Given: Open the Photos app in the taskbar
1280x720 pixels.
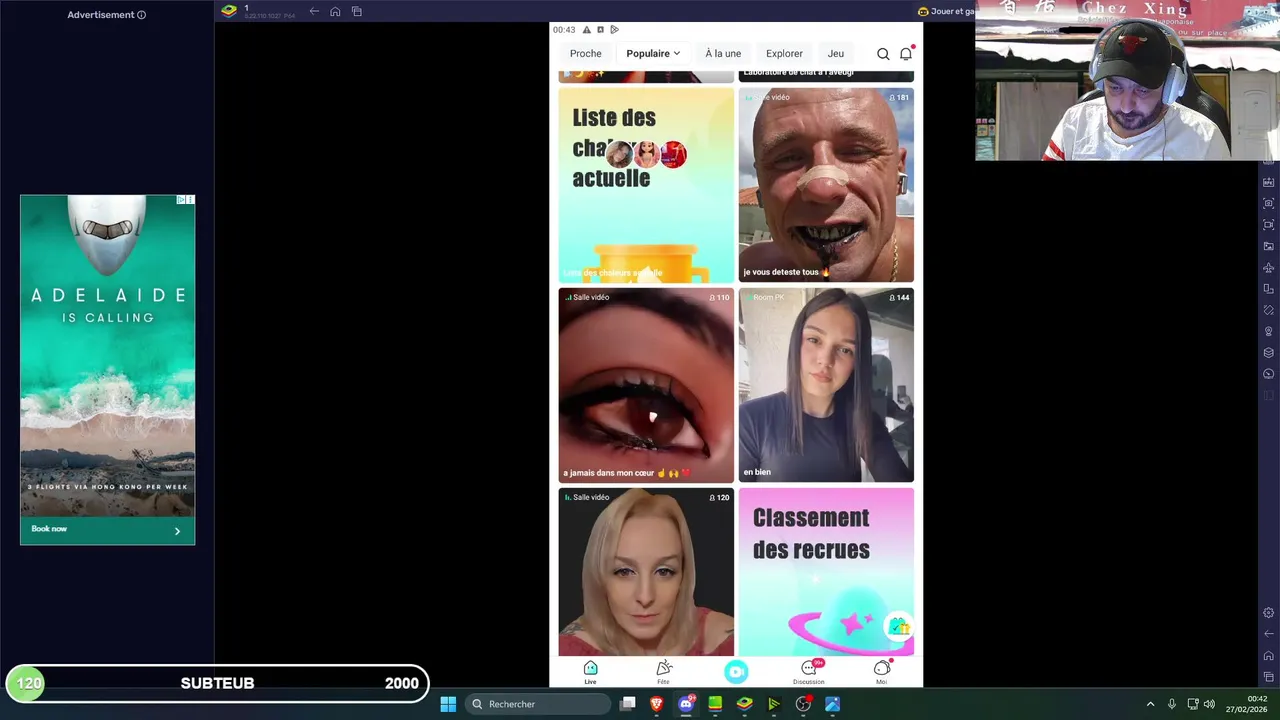Looking at the screenshot, I should (x=832, y=704).
